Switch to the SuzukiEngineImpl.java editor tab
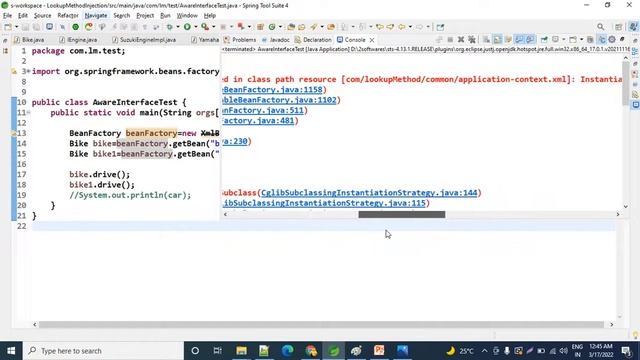 pyautogui.click(x=144, y=40)
